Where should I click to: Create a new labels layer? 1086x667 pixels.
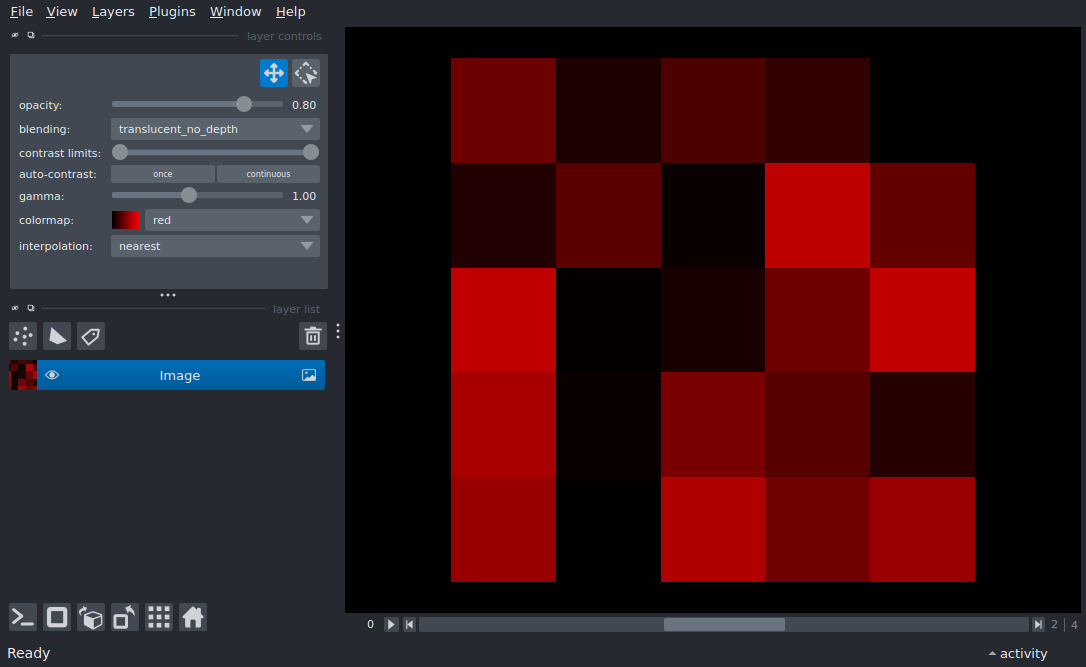point(91,336)
